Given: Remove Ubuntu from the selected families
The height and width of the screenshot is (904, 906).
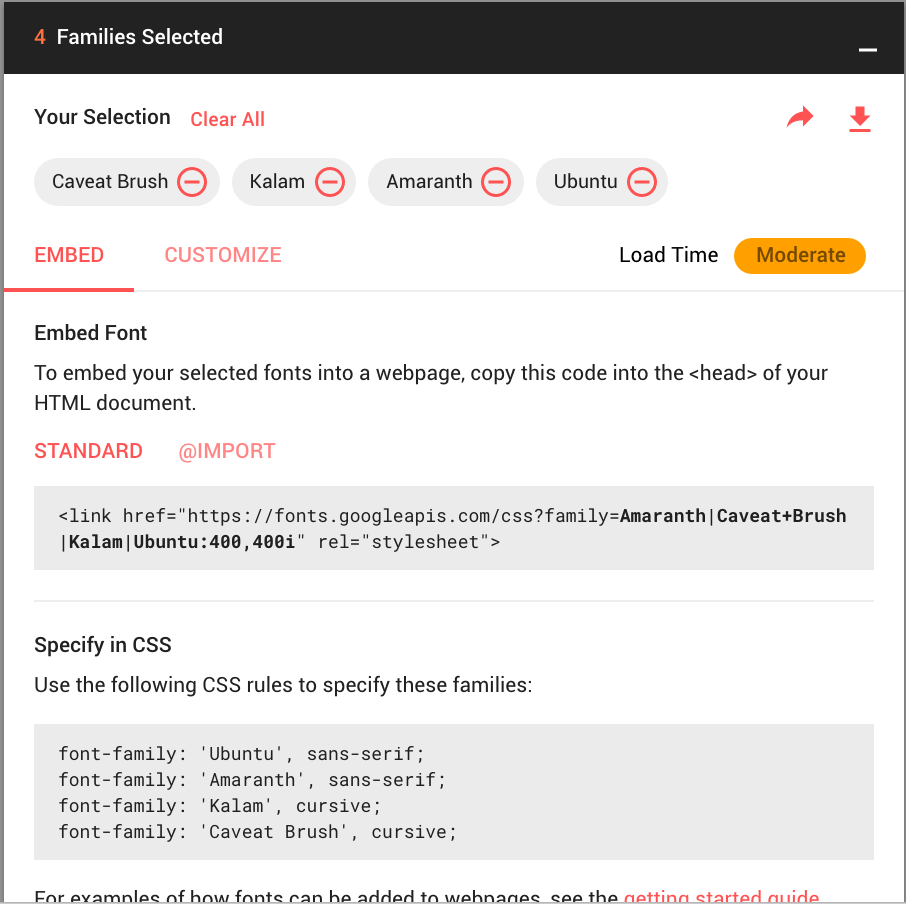Looking at the screenshot, I should (641, 182).
